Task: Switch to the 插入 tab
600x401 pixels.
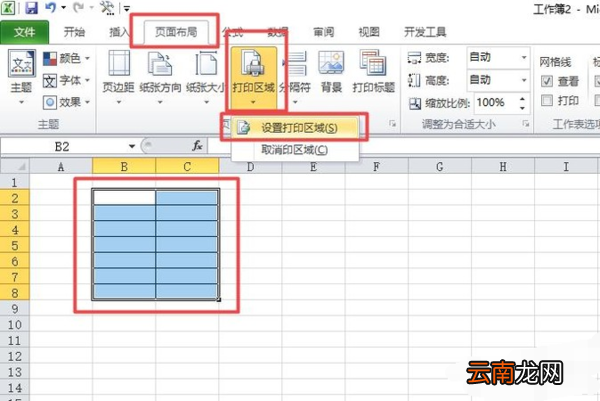Action: (119, 32)
